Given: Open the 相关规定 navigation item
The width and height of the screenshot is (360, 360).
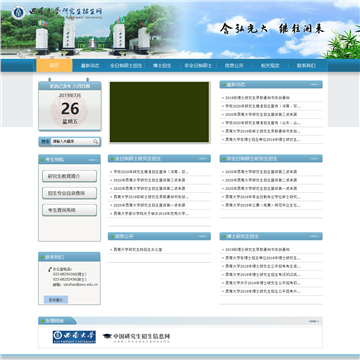Looking at the screenshot, I should click(x=270, y=66).
